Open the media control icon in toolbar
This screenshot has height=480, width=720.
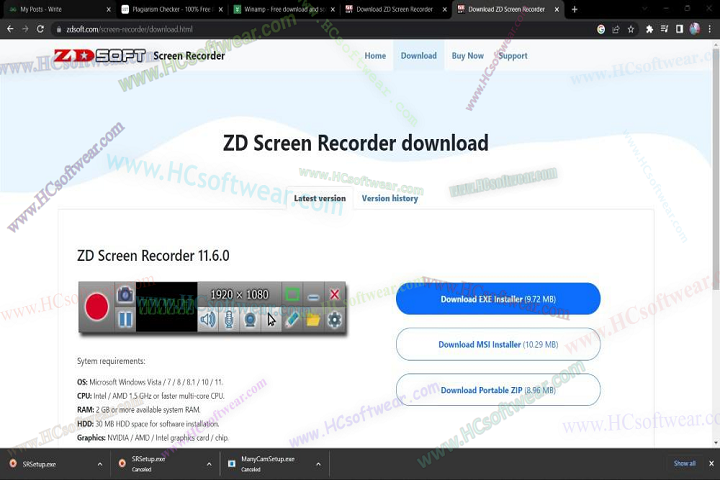(664, 29)
